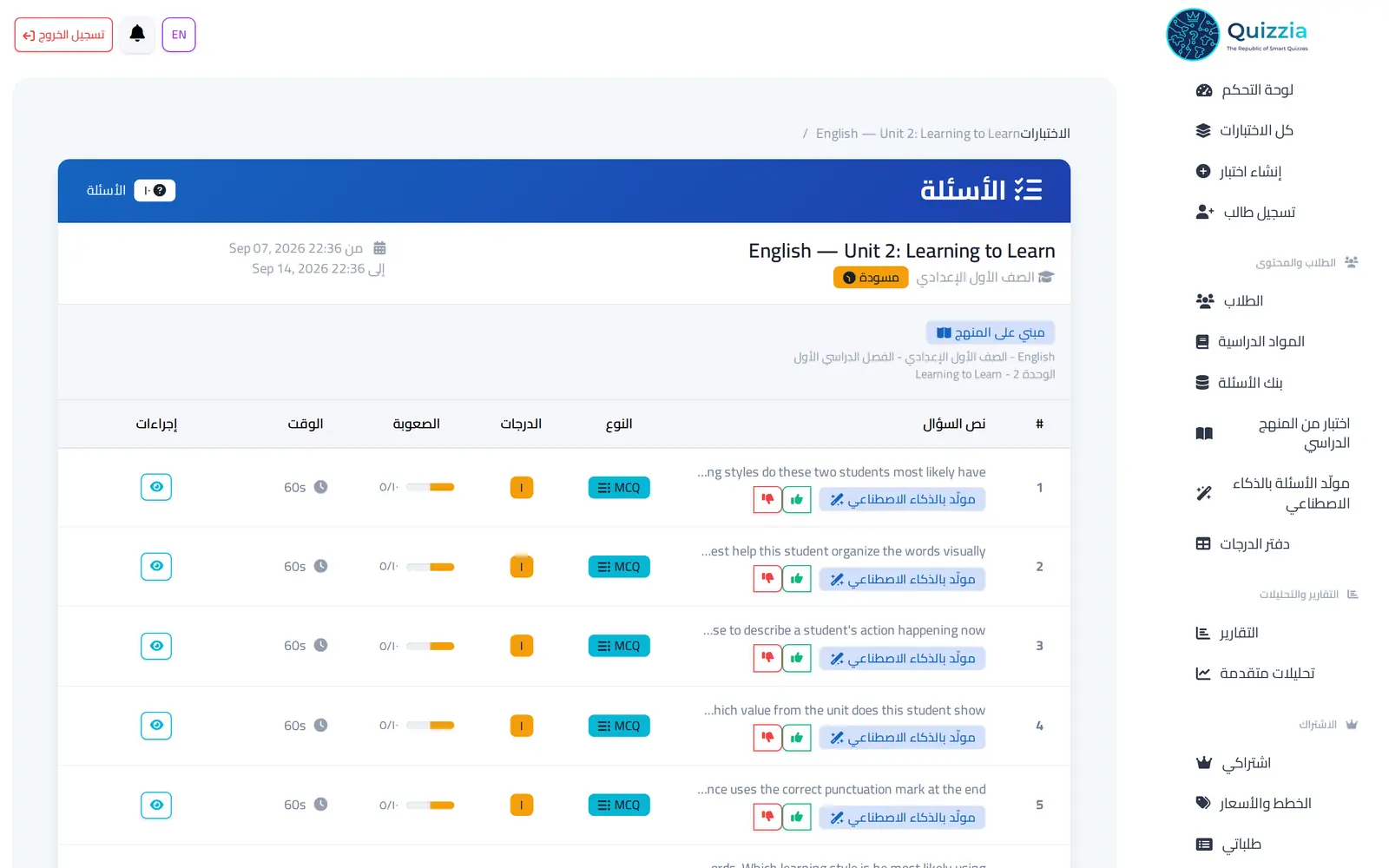Click the difficulty bar of question 1
Screen dimensions: 1389x868
coord(431,487)
